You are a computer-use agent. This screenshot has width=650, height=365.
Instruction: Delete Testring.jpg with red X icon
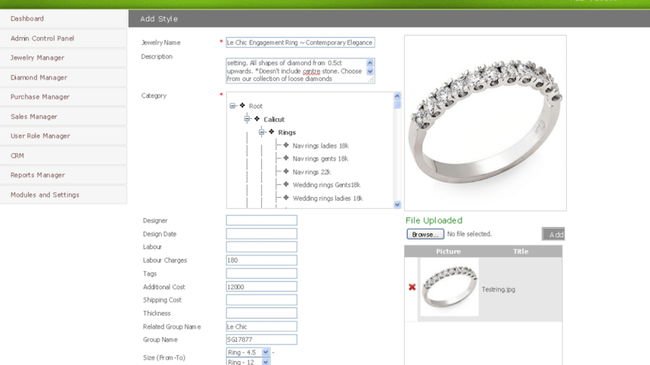point(412,287)
